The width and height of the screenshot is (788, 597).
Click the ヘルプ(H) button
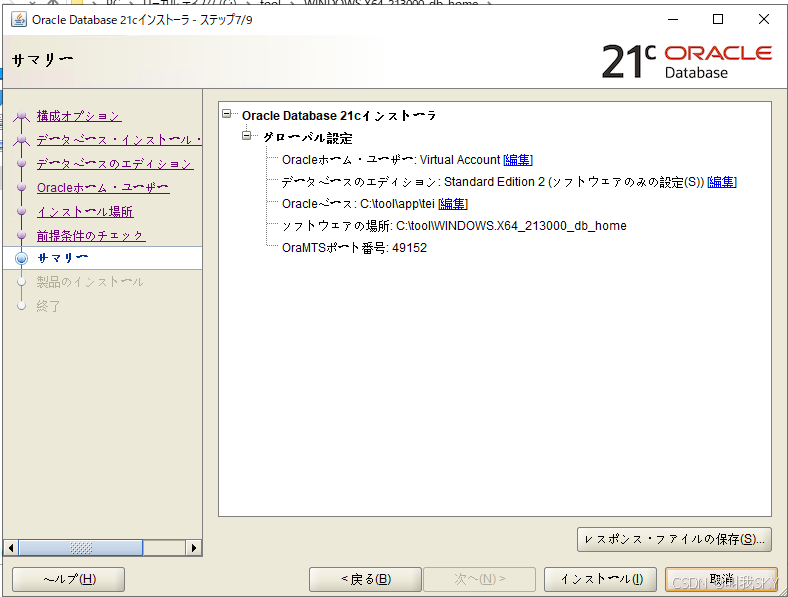point(68,579)
